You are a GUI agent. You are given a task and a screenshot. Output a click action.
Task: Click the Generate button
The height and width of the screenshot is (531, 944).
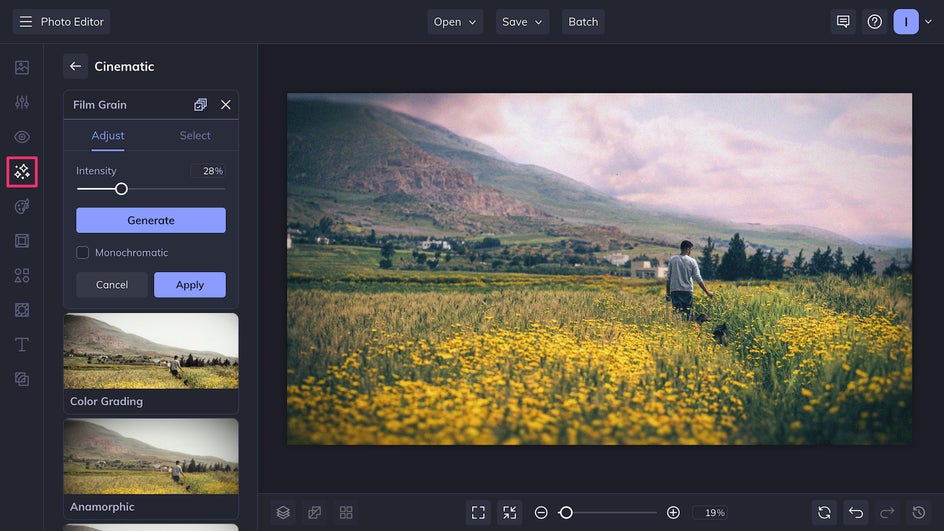(151, 220)
